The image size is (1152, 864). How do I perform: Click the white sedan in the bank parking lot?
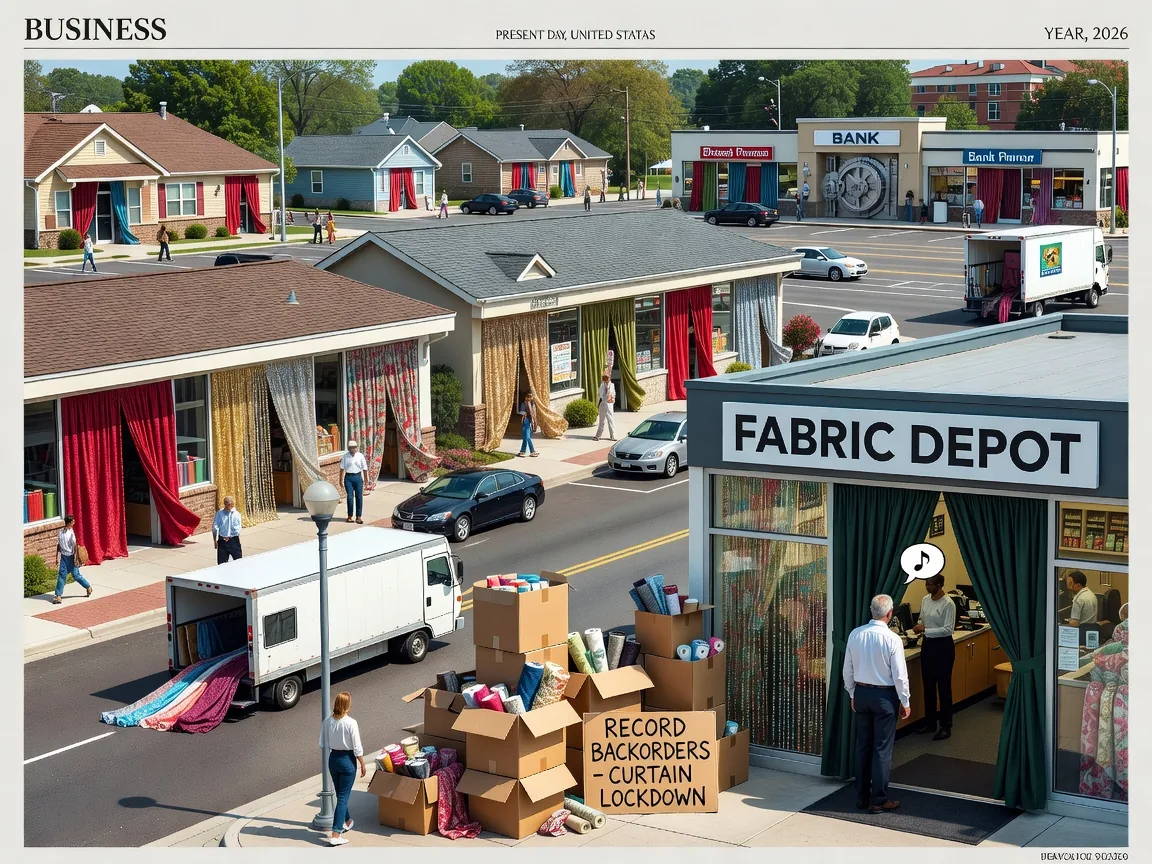(x=828, y=263)
